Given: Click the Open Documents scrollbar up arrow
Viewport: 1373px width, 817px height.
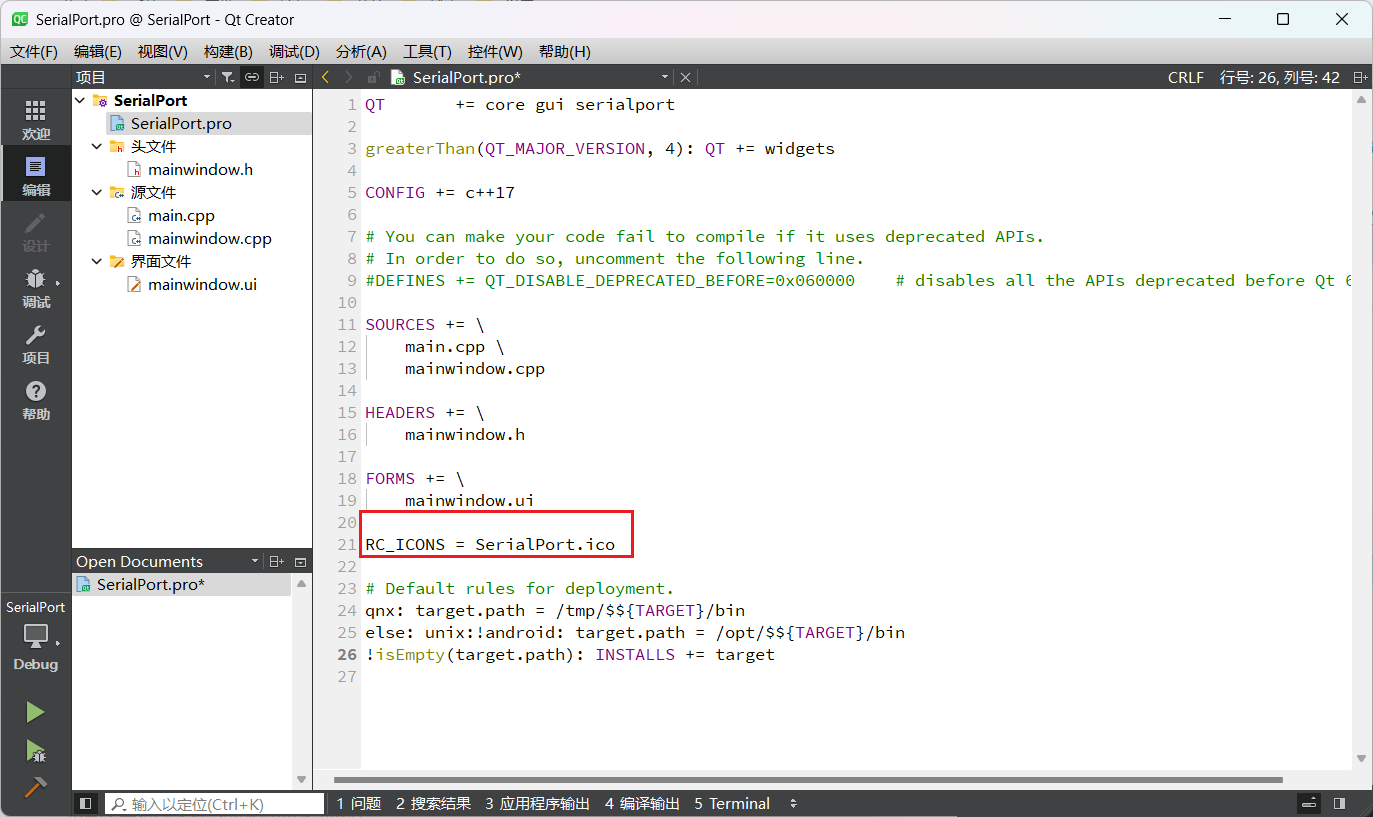Looking at the screenshot, I should 301,583.
